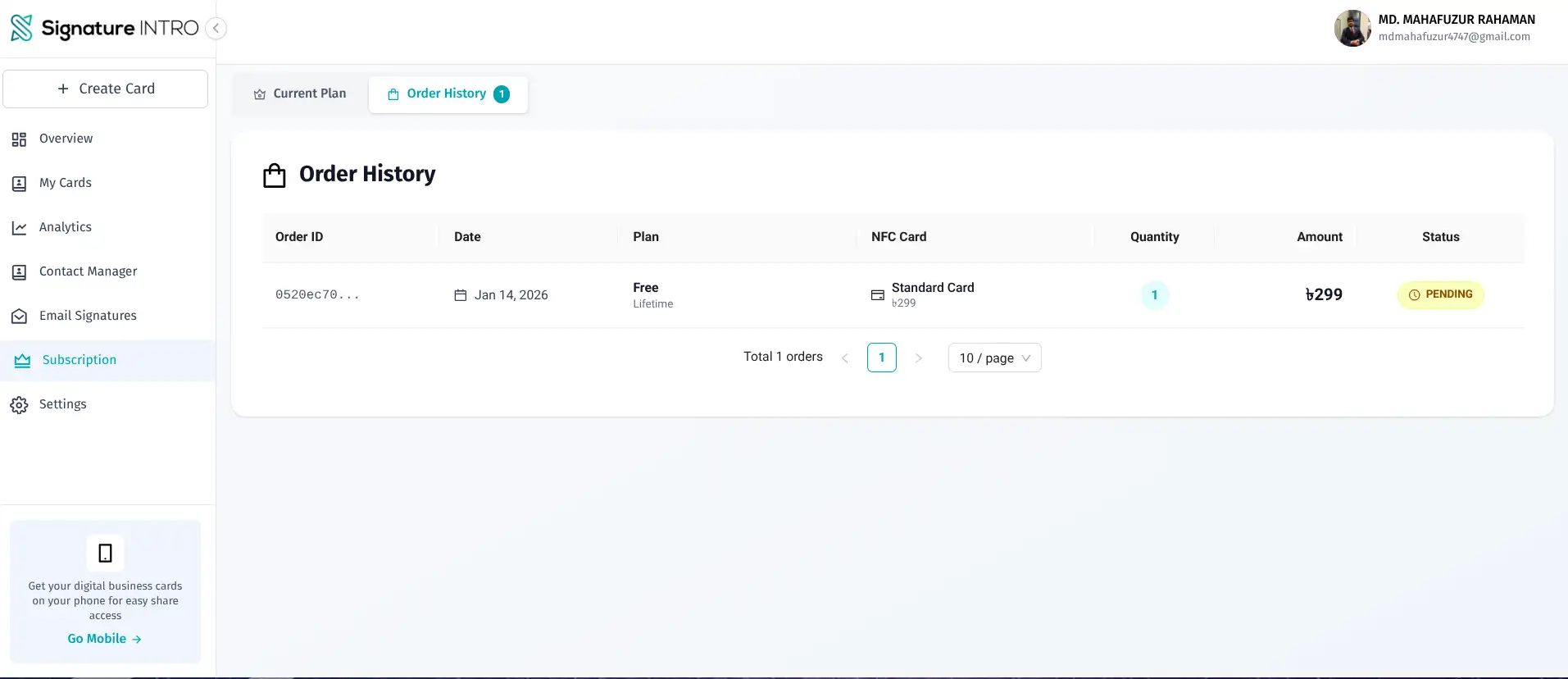Click the Email Signatures envelope icon
The image size is (1568, 679).
19,317
